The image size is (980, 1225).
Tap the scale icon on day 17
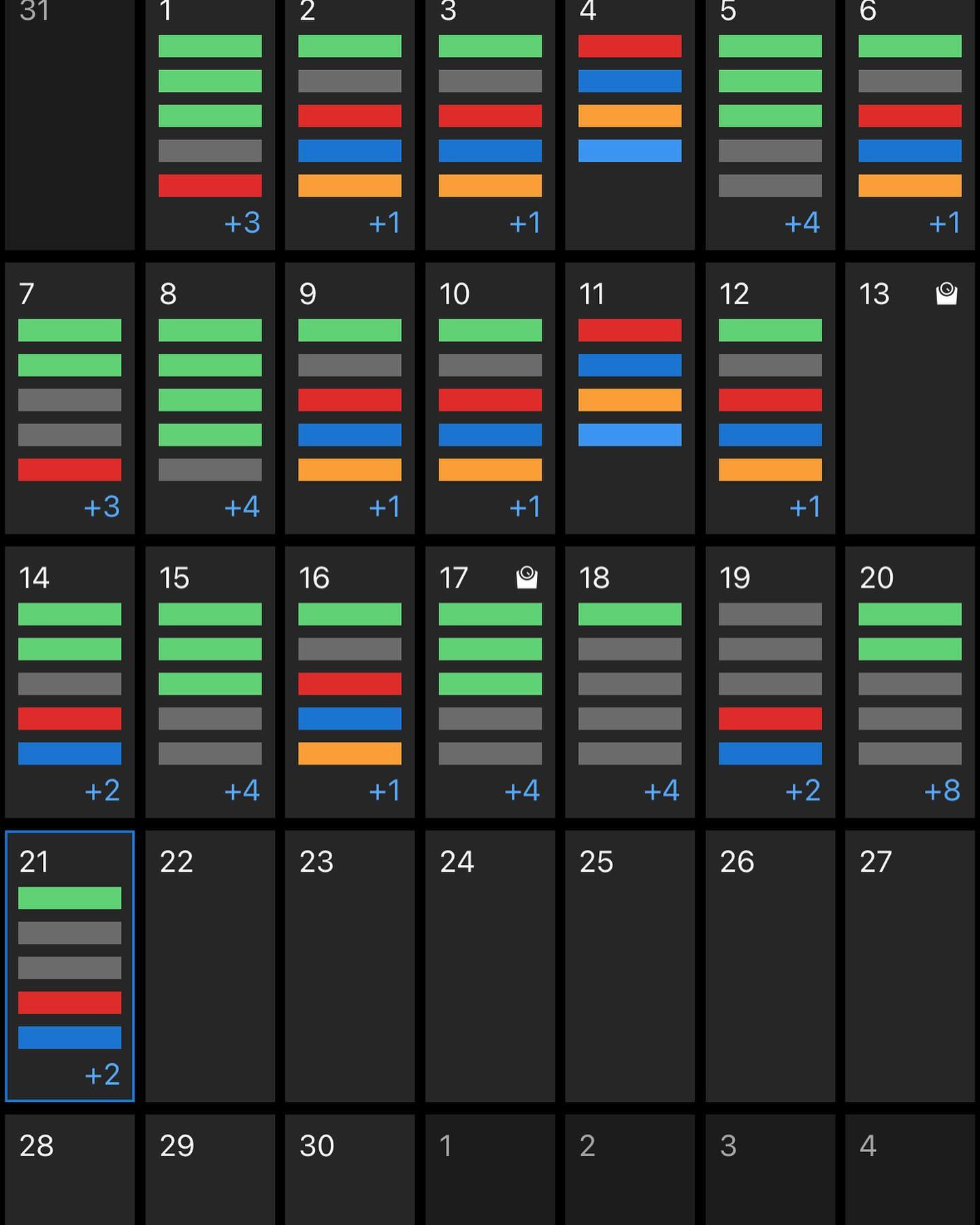[527, 578]
